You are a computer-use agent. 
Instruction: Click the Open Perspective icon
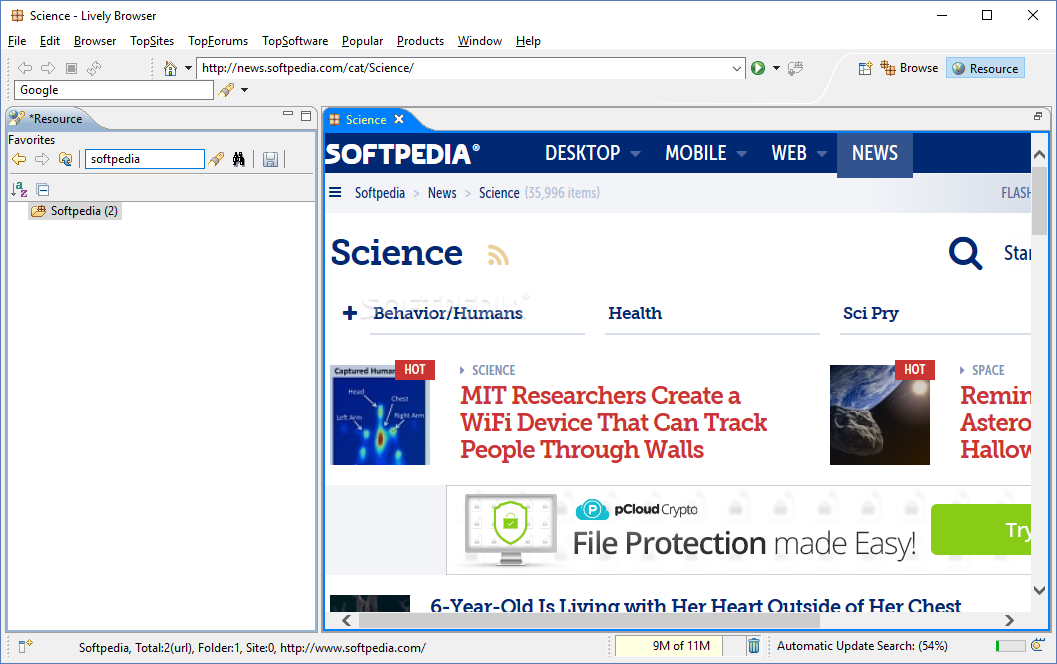click(x=866, y=68)
